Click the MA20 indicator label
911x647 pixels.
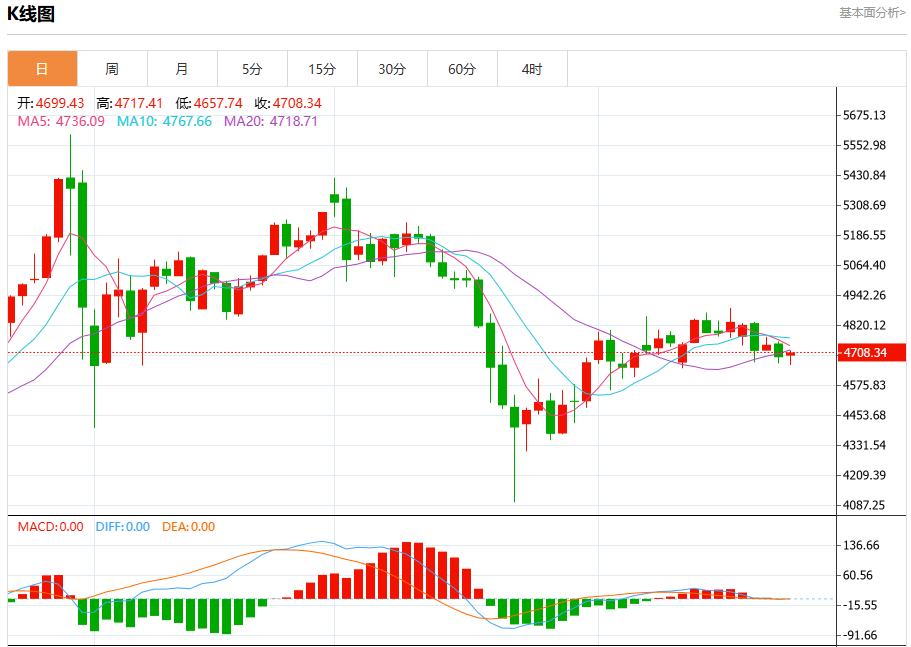tap(271, 121)
